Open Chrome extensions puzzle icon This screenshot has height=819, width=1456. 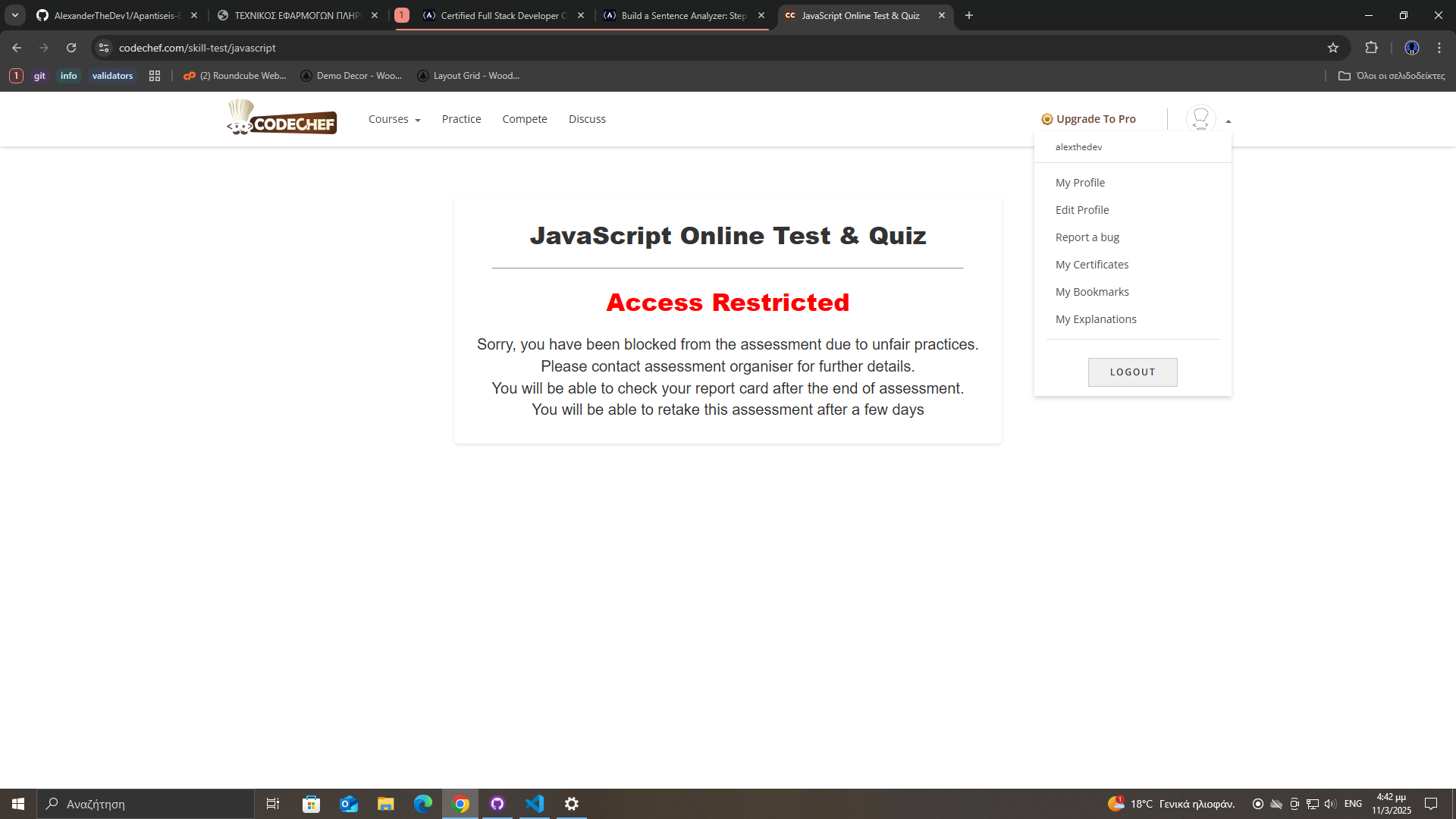[1371, 48]
